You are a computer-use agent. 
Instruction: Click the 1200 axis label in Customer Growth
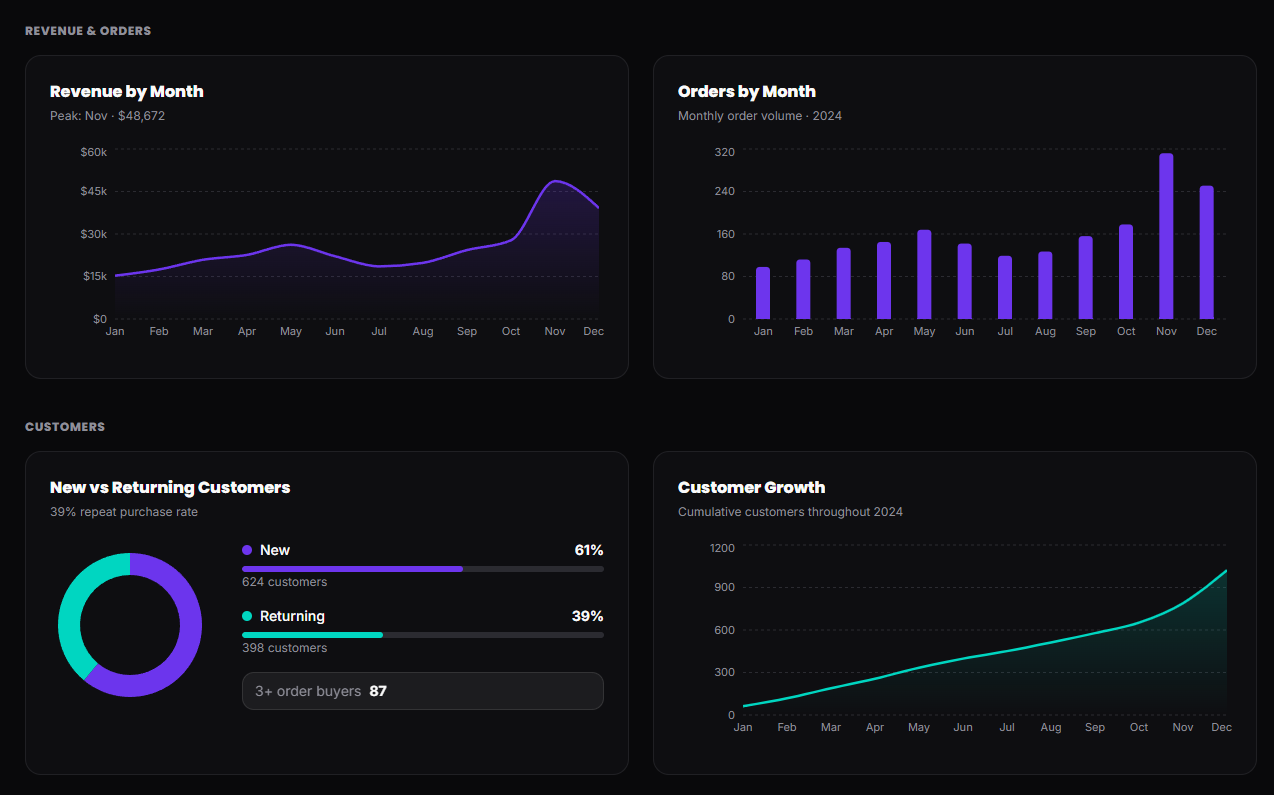click(722, 548)
